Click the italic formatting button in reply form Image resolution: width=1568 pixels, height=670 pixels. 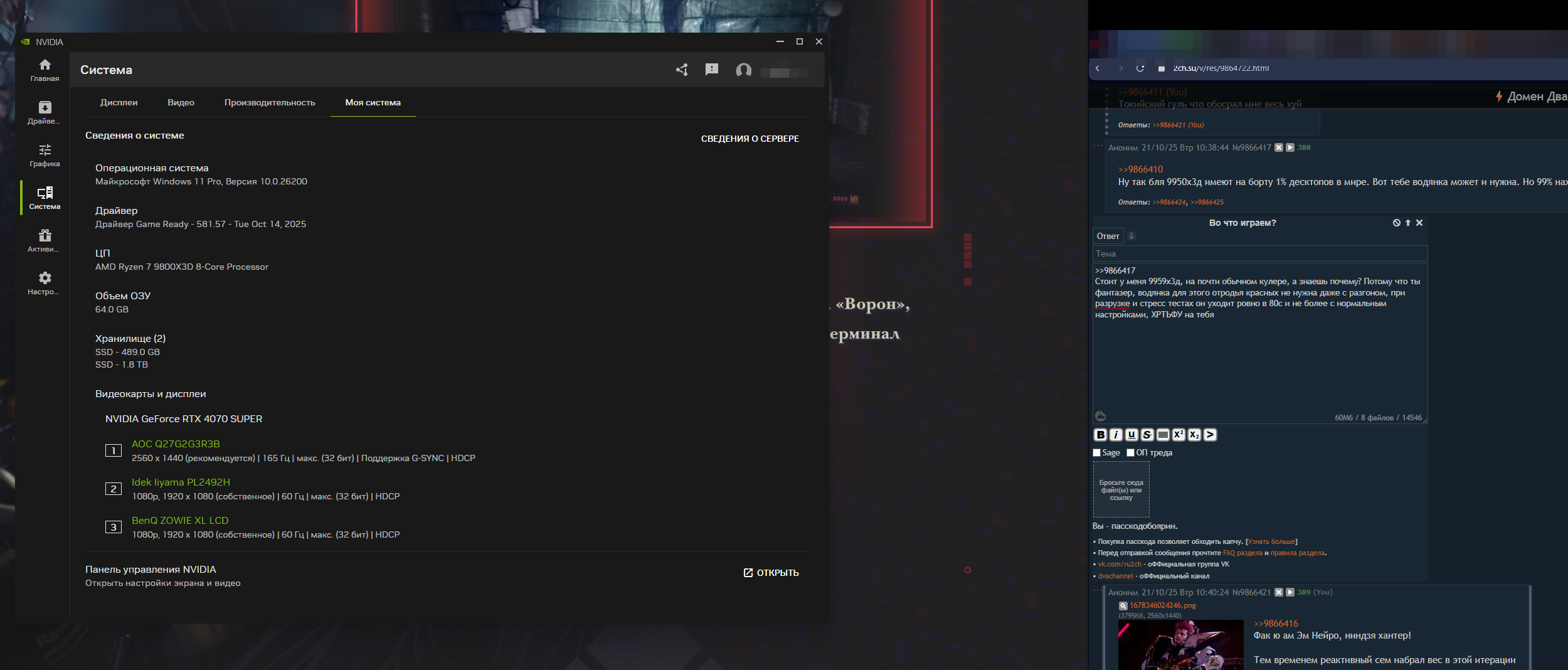(1116, 435)
